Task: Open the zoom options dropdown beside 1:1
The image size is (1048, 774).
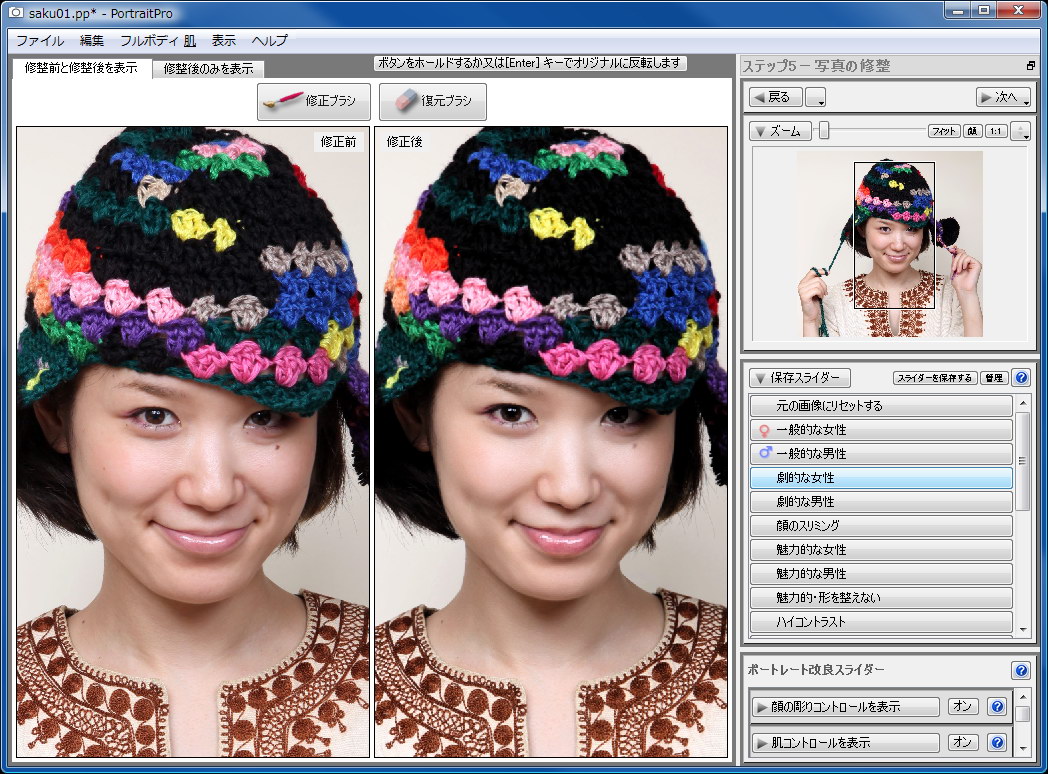Action: coord(1020,131)
